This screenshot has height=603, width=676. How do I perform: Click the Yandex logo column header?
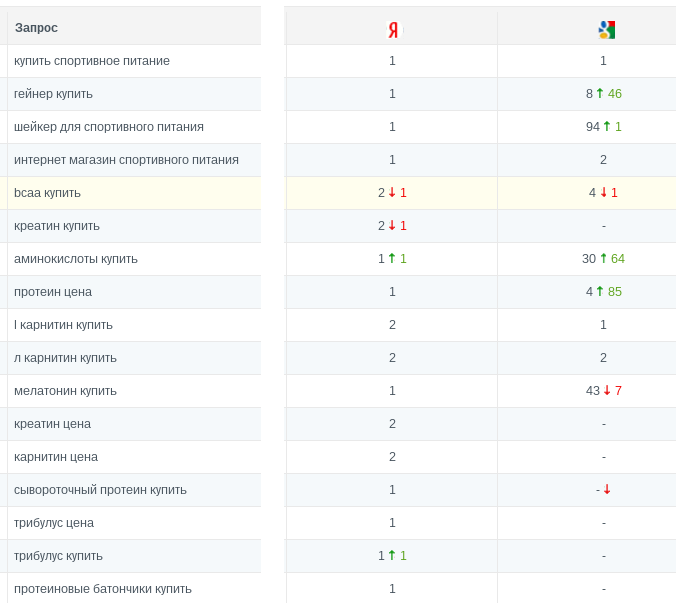393,30
